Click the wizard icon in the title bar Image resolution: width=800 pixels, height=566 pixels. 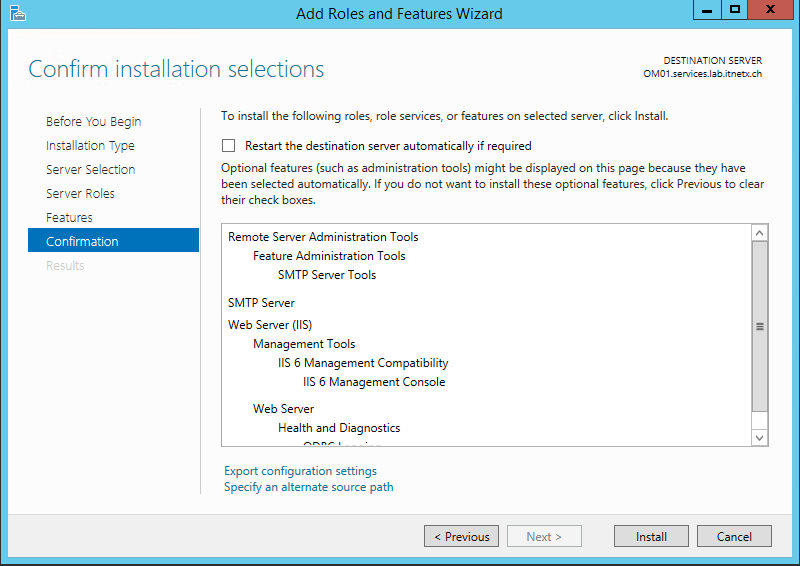point(17,13)
